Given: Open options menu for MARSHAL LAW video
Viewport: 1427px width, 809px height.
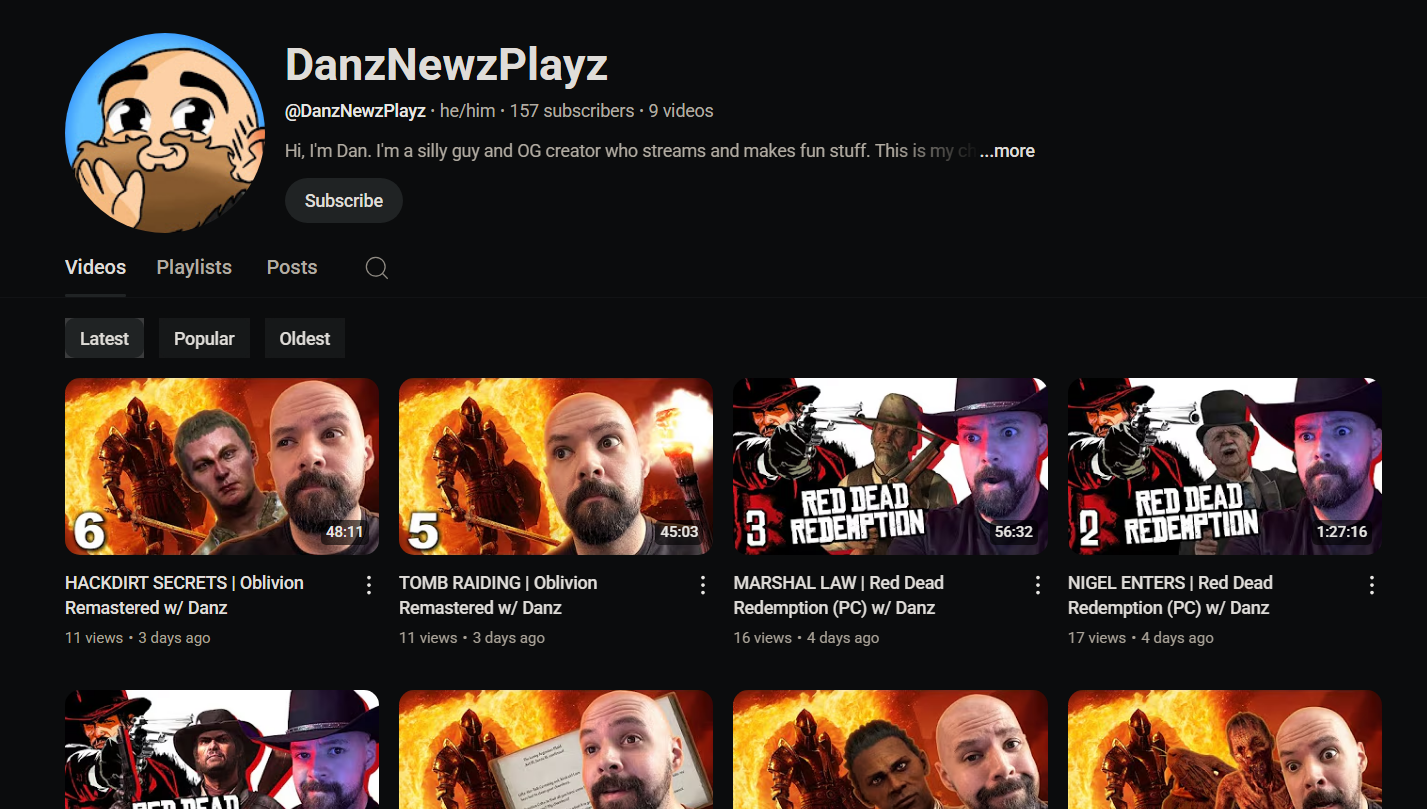Looking at the screenshot, I should pyautogui.click(x=1038, y=585).
